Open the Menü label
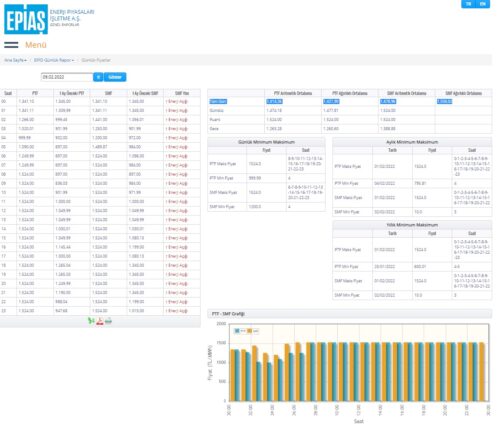Screen dimensions: 500x425 coord(36,45)
